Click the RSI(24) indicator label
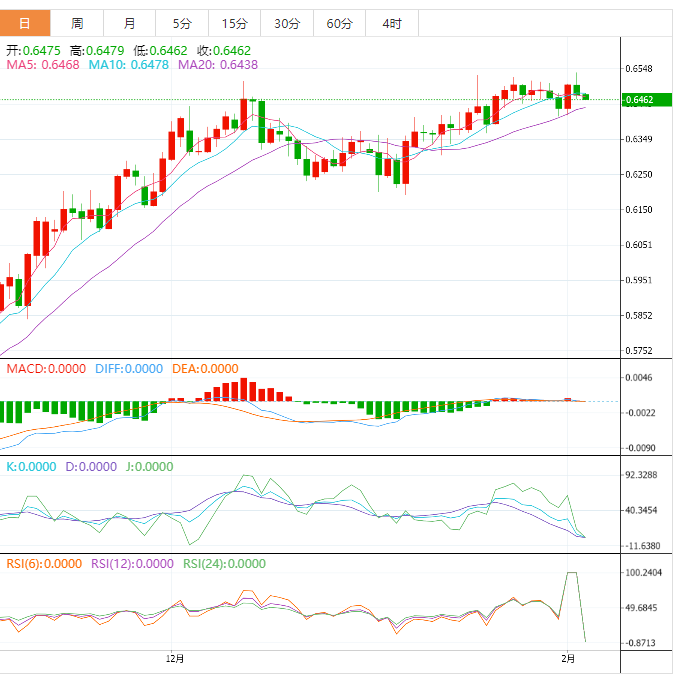The width and height of the screenshot is (675, 683). click(x=224, y=563)
